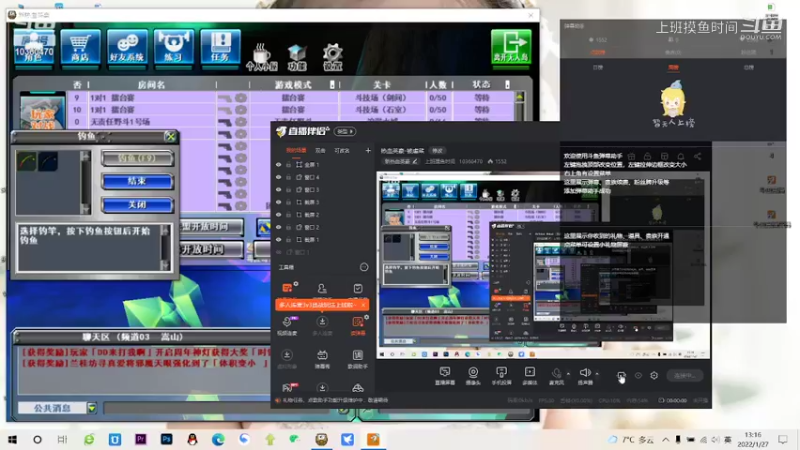Open the missions (任务) button

(220, 47)
